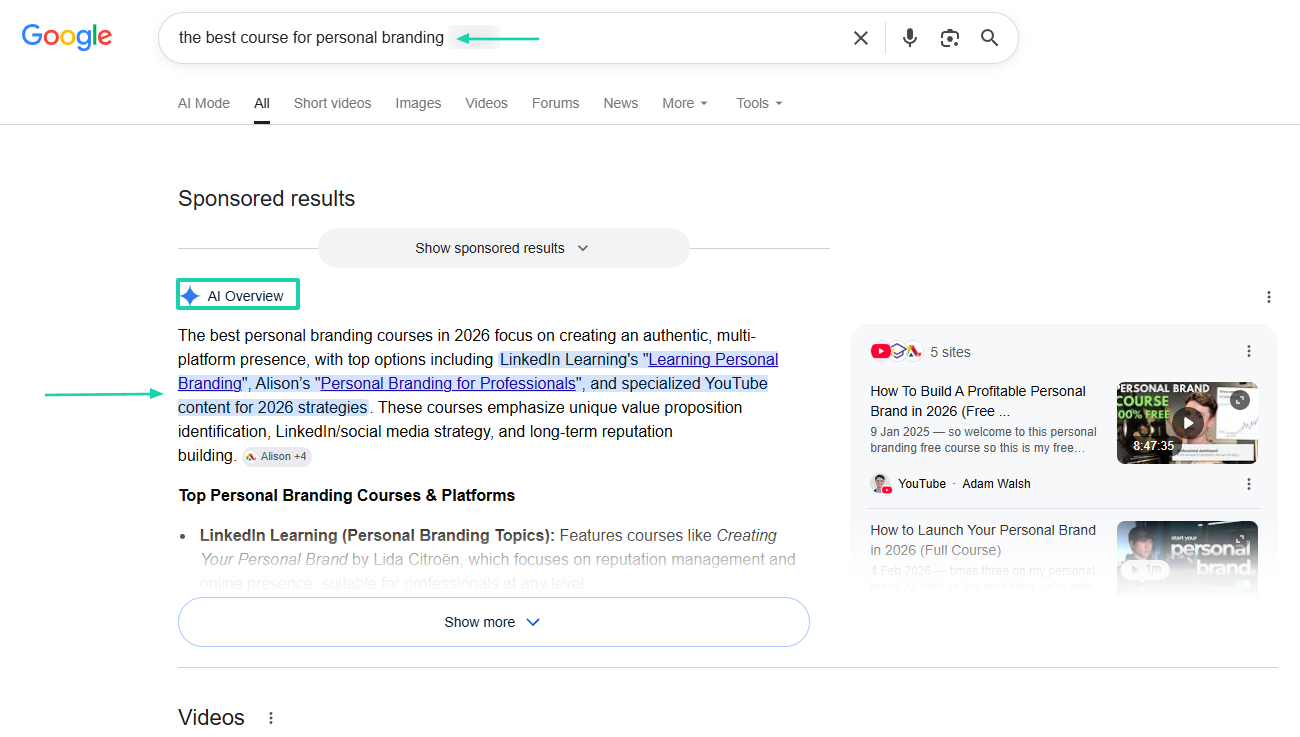This screenshot has width=1300, height=737.
Task: Expand the More search filters dropdown
Action: pyautogui.click(x=685, y=103)
